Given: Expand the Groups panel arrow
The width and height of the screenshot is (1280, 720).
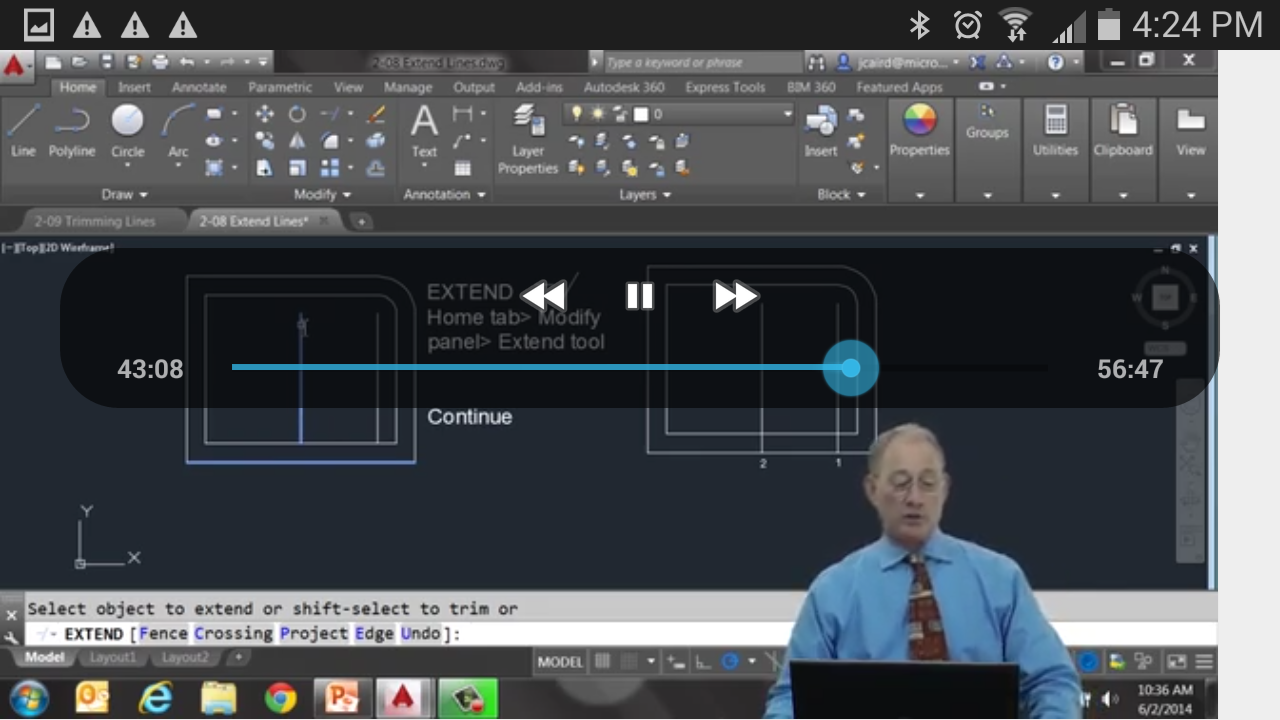Looking at the screenshot, I should (x=987, y=195).
